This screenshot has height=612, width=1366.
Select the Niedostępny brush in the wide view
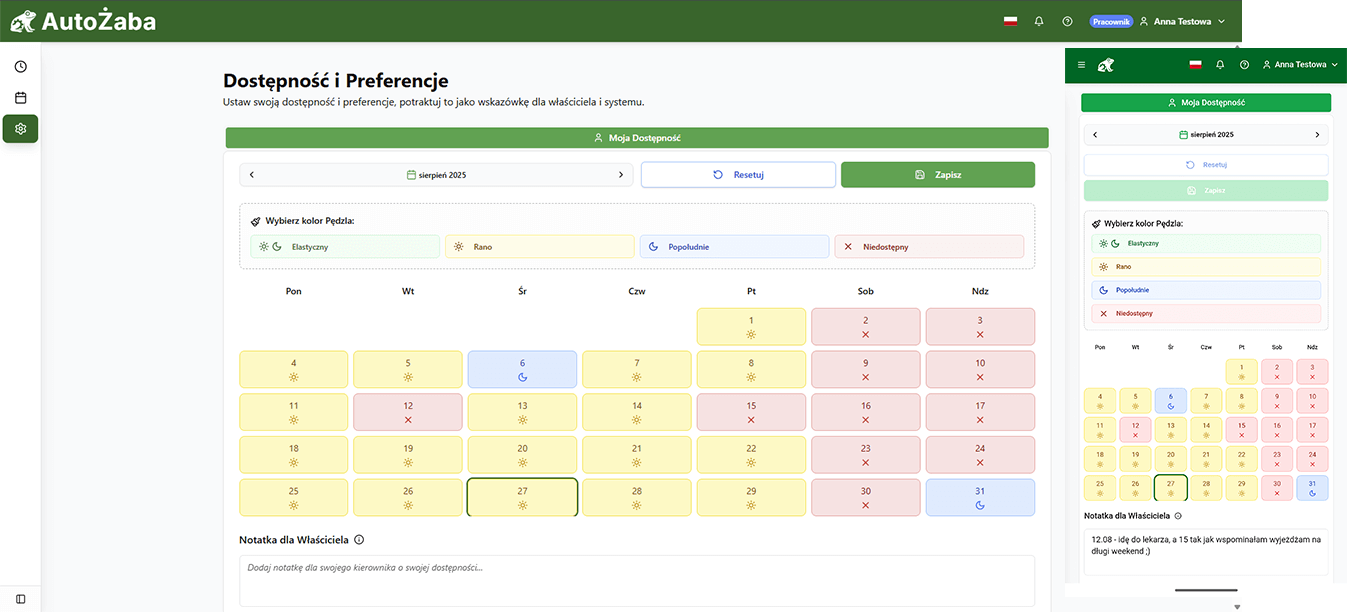click(928, 247)
